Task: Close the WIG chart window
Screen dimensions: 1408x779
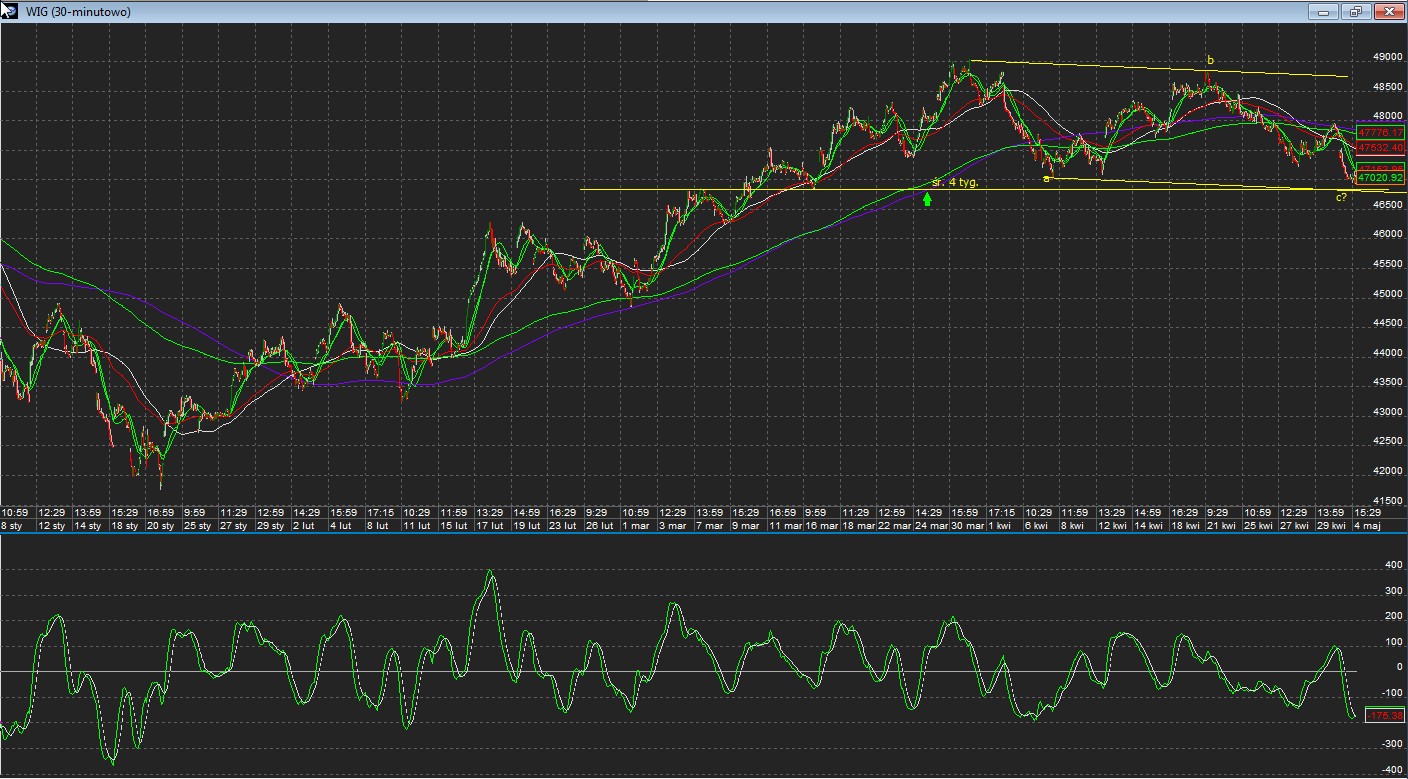Action: coord(1389,12)
